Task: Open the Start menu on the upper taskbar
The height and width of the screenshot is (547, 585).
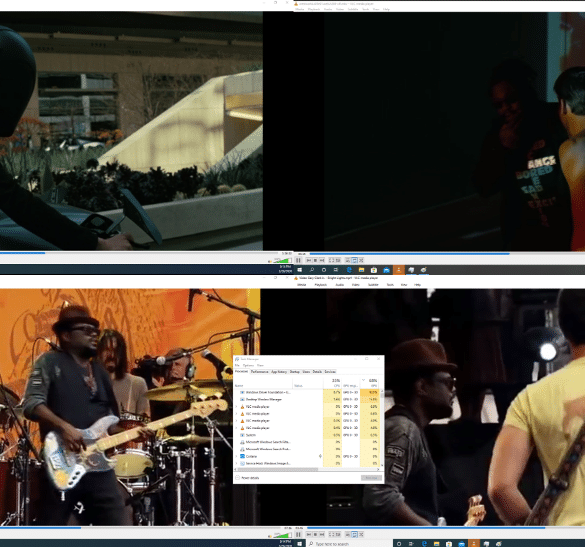Action: (300, 270)
